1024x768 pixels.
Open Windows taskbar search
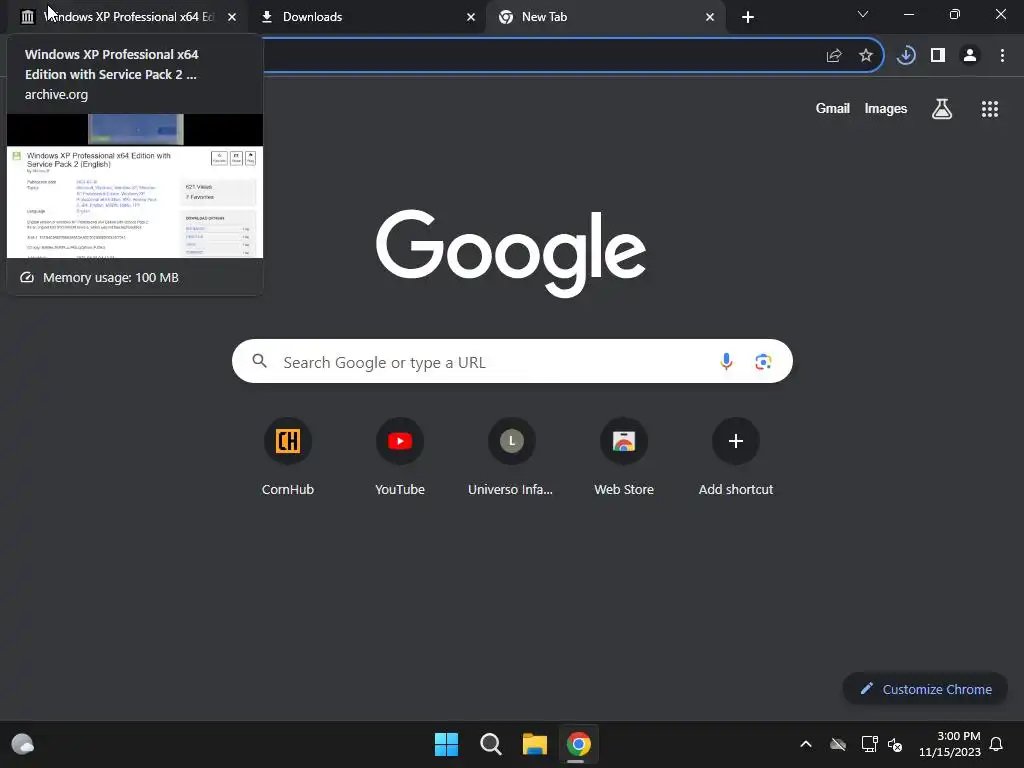point(490,744)
